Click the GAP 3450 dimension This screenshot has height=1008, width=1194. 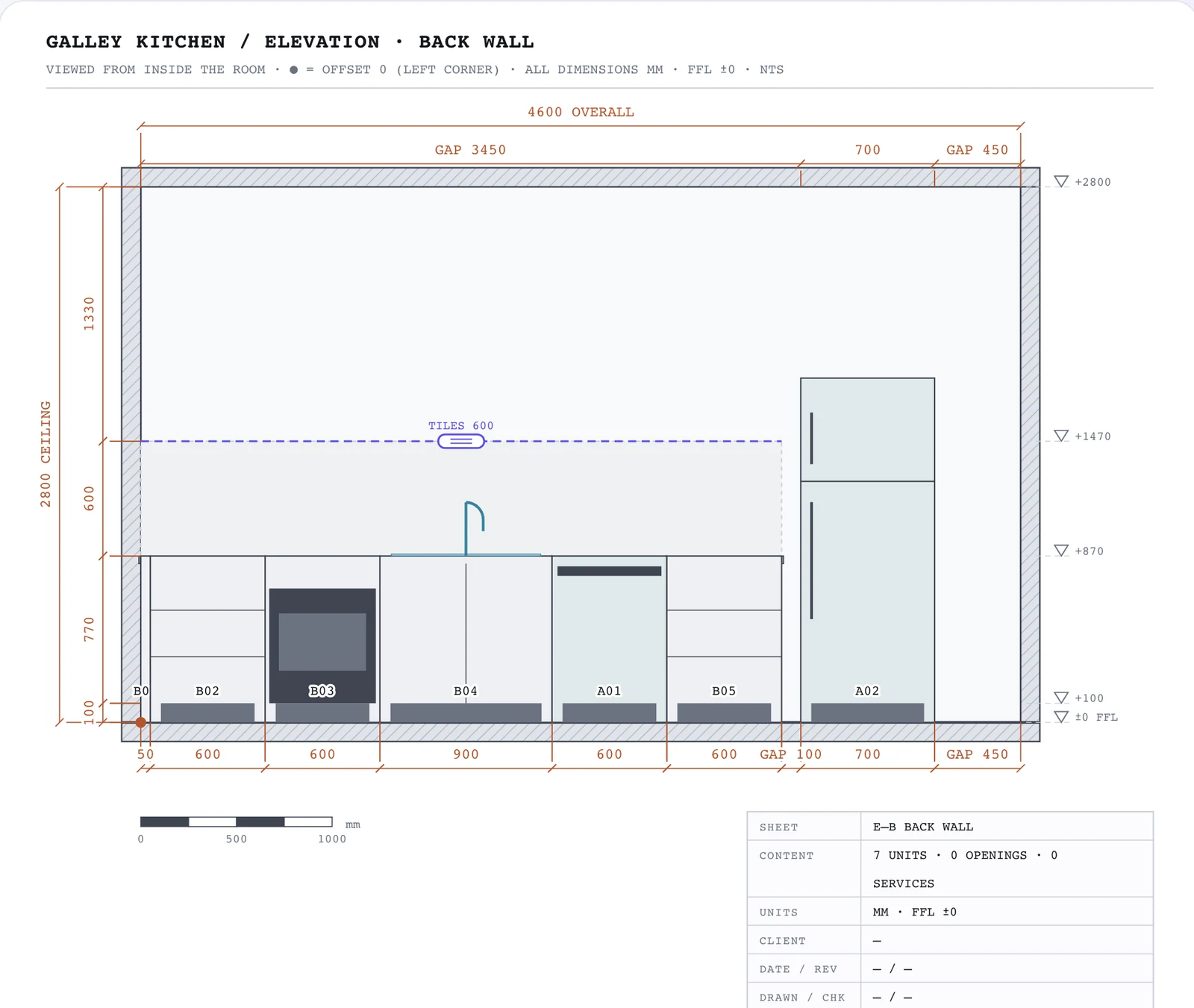pyautogui.click(x=470, y=150)
